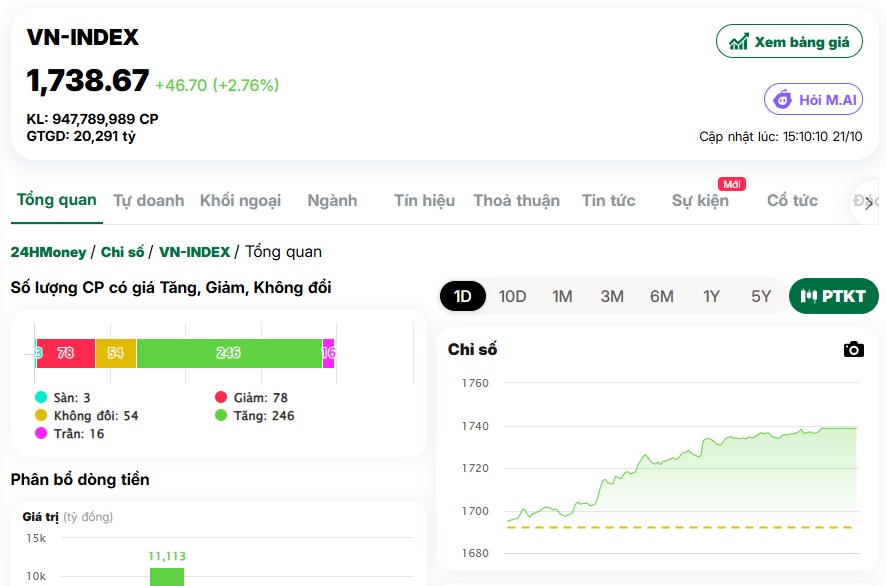
Task: Click the yellow dashed reference line on chart
Action: 681,527
